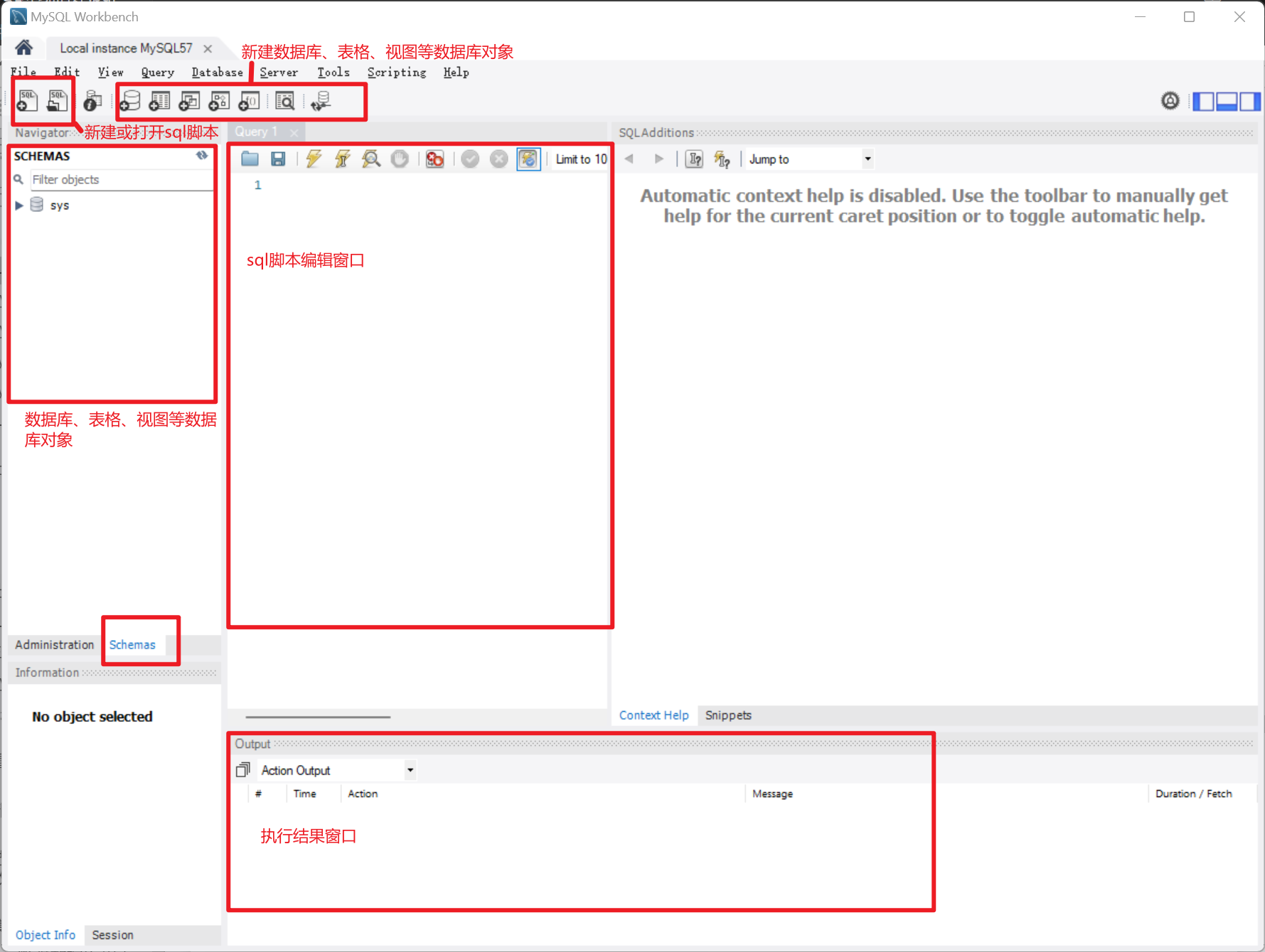Toggle the bottom output panel visibility
Screen dimensions: 1265x952
coord(1227,102)
